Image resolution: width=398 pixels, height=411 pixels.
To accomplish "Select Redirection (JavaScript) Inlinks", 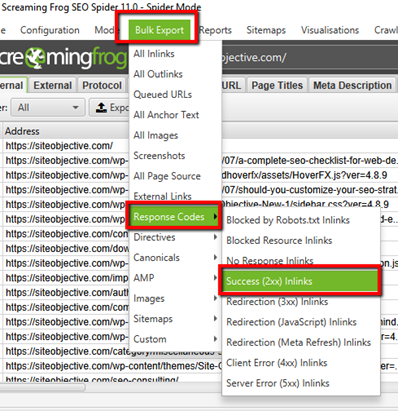I will (x=301, y=322).
